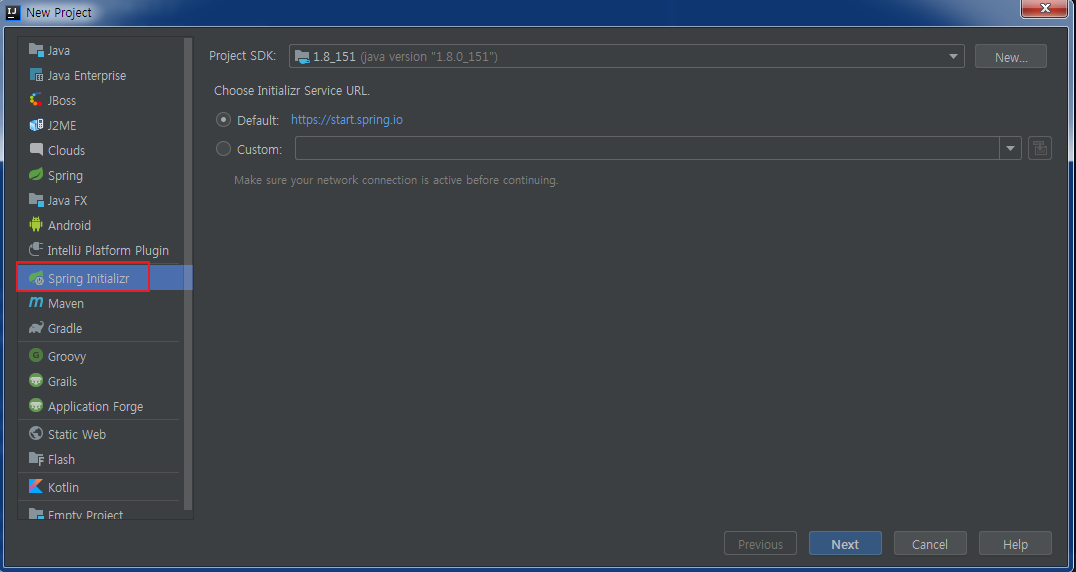Select the 'Kotlin' list entry text
The height and width of the screenshot is (572, 1076).
(63, 488)
